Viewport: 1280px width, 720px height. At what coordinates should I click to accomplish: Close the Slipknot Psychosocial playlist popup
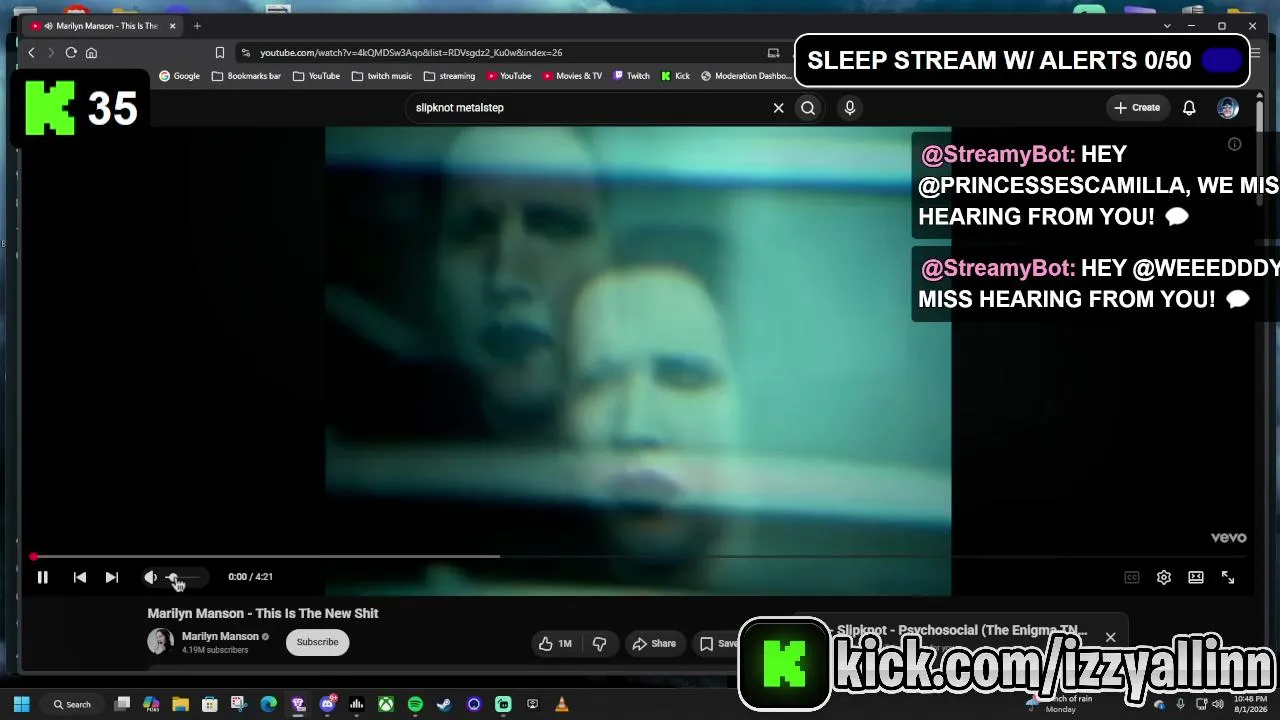pyautogui.click(x=1110, y=637)
